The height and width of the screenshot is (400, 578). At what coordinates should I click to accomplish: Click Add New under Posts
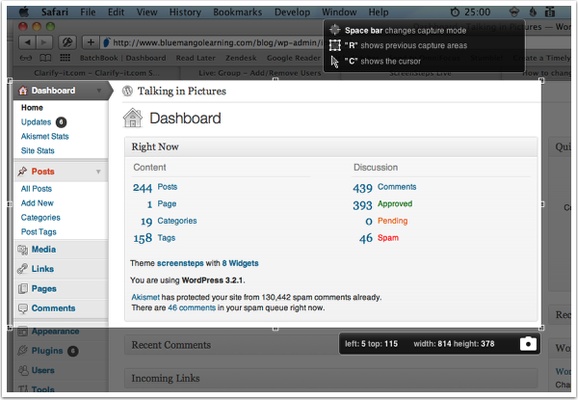pyautogui.click(x=37, y=203)
